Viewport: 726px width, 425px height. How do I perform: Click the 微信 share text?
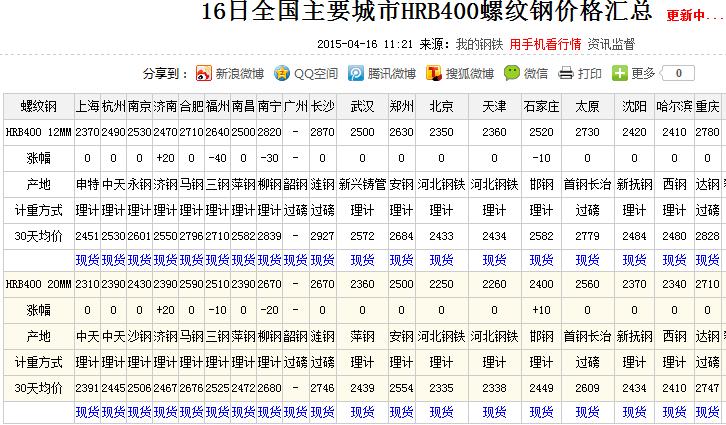pyautogui.click(x=536, y=74)
